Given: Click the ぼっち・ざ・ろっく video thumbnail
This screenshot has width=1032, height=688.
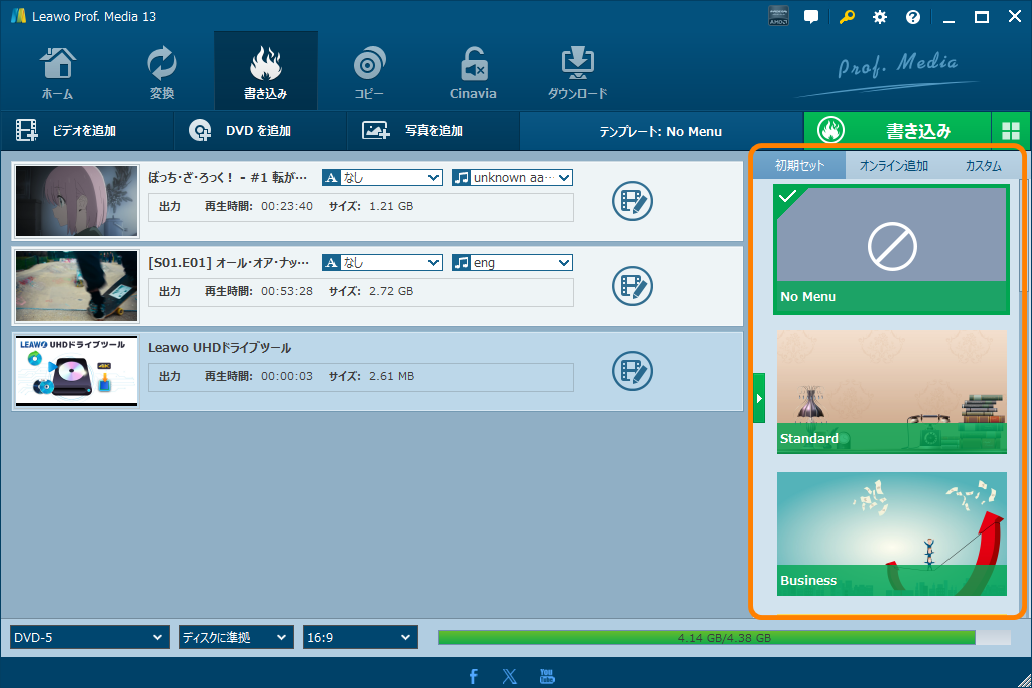Looking at the screenshot, I should 76,201.
